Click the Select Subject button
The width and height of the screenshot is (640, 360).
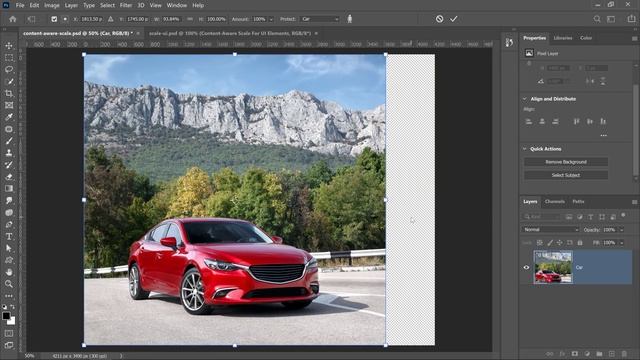pos(566,175)
